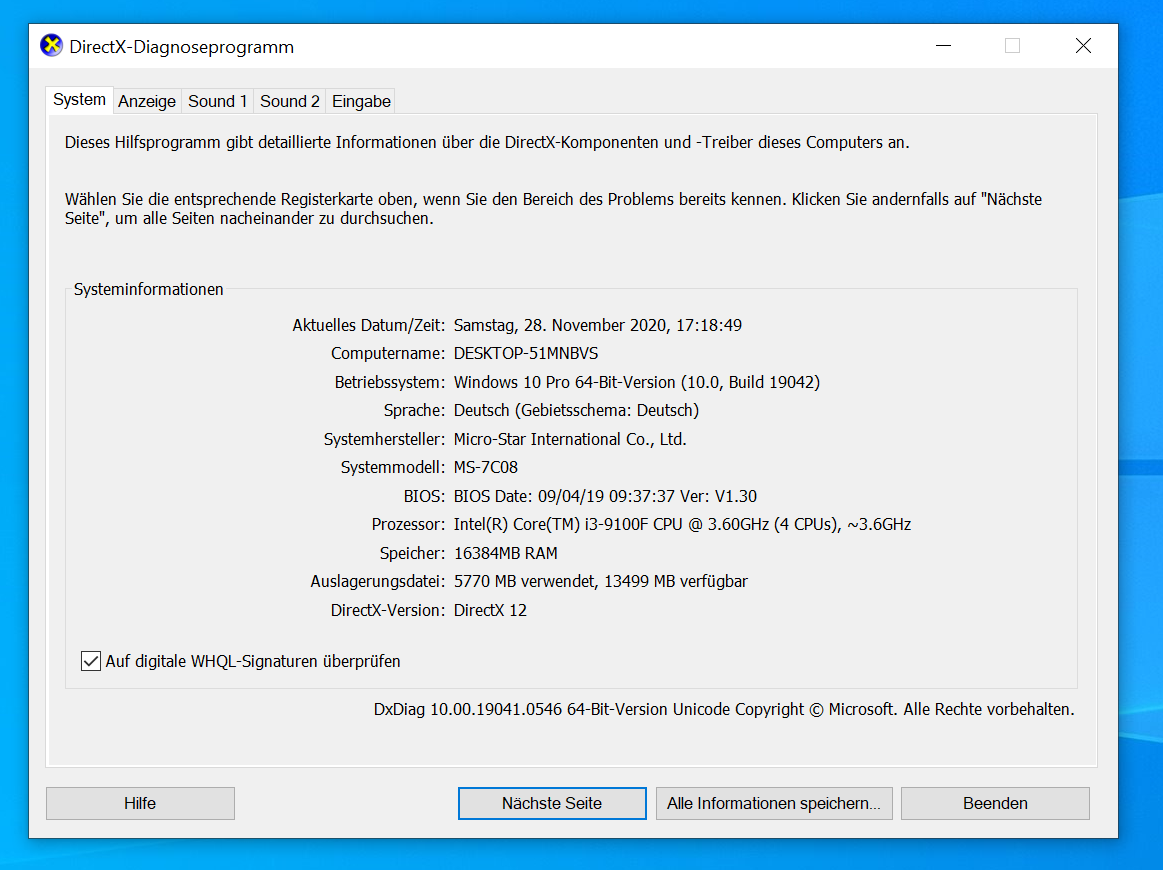Click the DirectX-Diagnoseprogramm window title
Viewport: 1163px width, 870px height.
[182, 47]
